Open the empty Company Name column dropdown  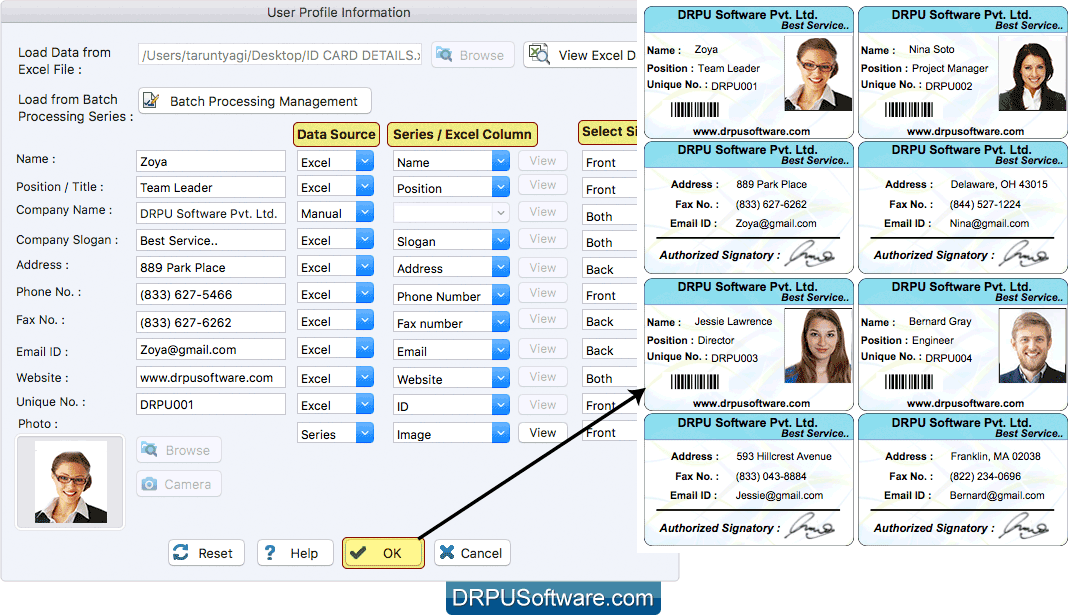[x=501, y=213]
